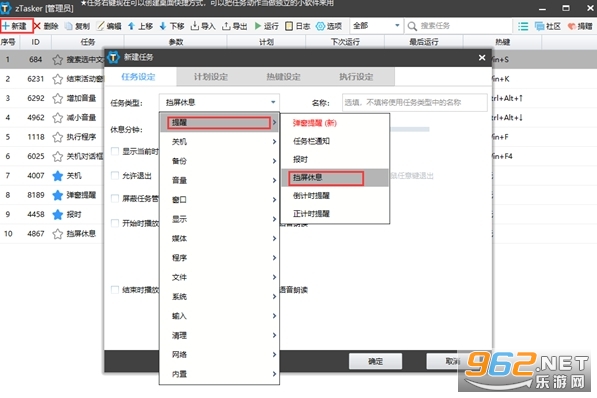
Task: Choose 挡屏休息 from submenu
Action: 335,178
